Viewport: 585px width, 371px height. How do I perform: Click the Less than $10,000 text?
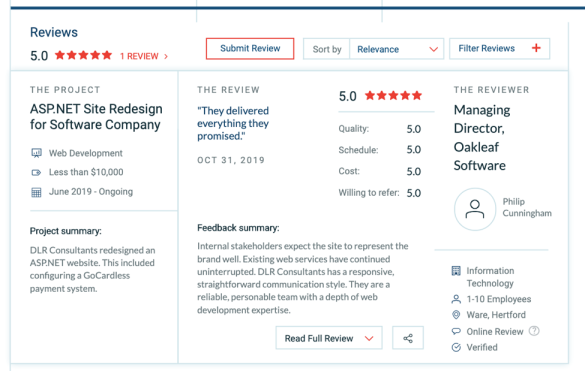pos(86,172)
